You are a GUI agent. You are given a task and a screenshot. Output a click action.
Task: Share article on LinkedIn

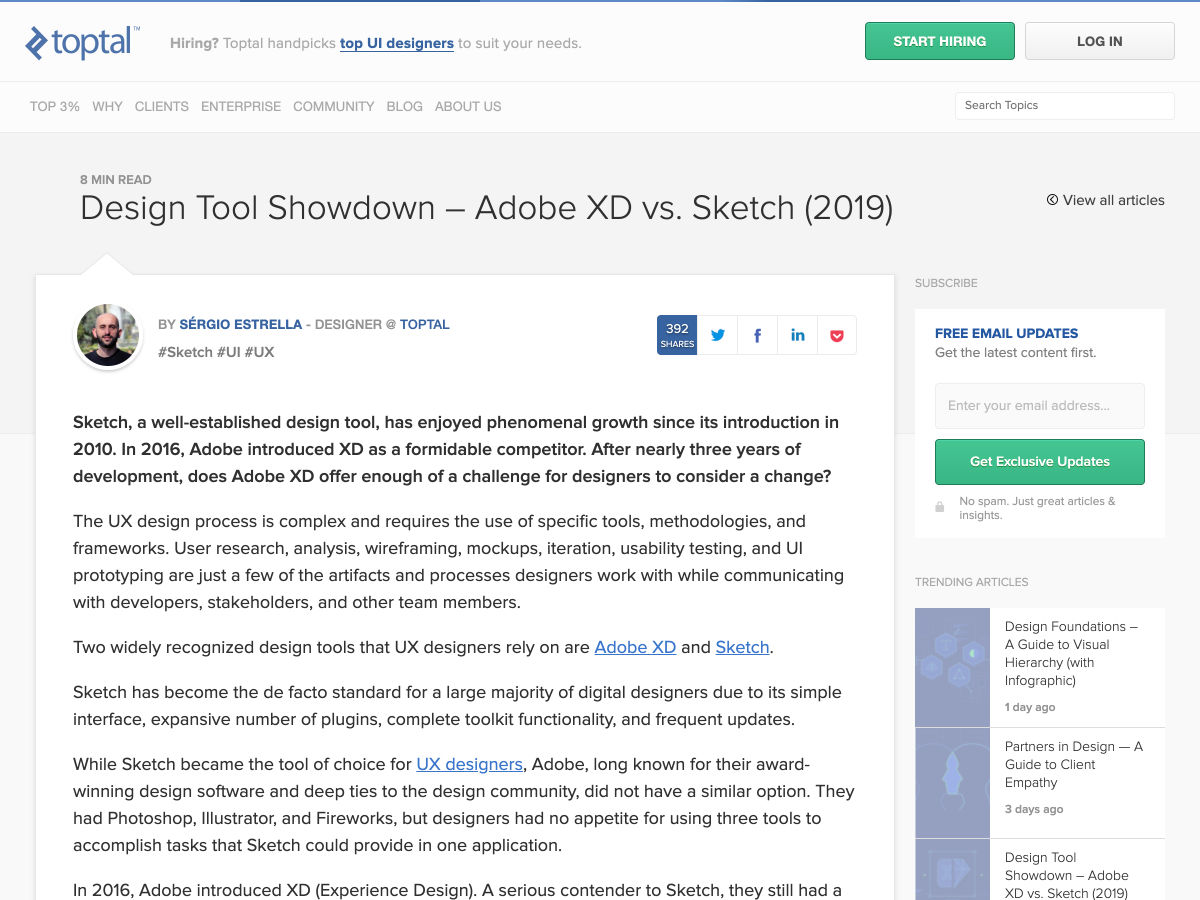pyautogui.click(x=797, y=335)
